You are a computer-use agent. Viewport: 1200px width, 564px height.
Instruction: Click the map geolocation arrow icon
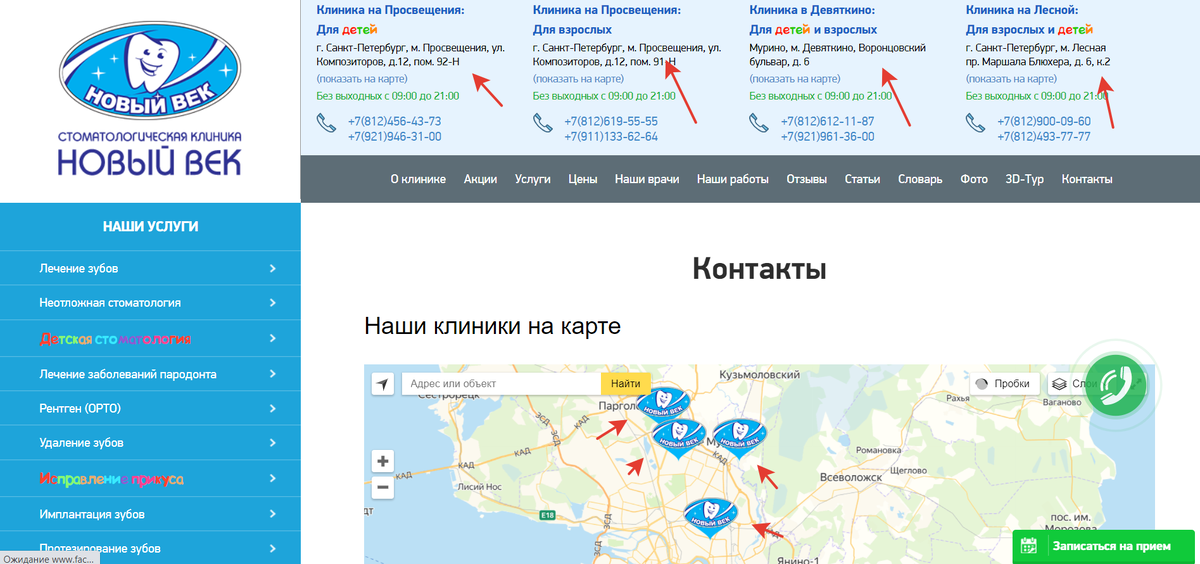point(383,384)
